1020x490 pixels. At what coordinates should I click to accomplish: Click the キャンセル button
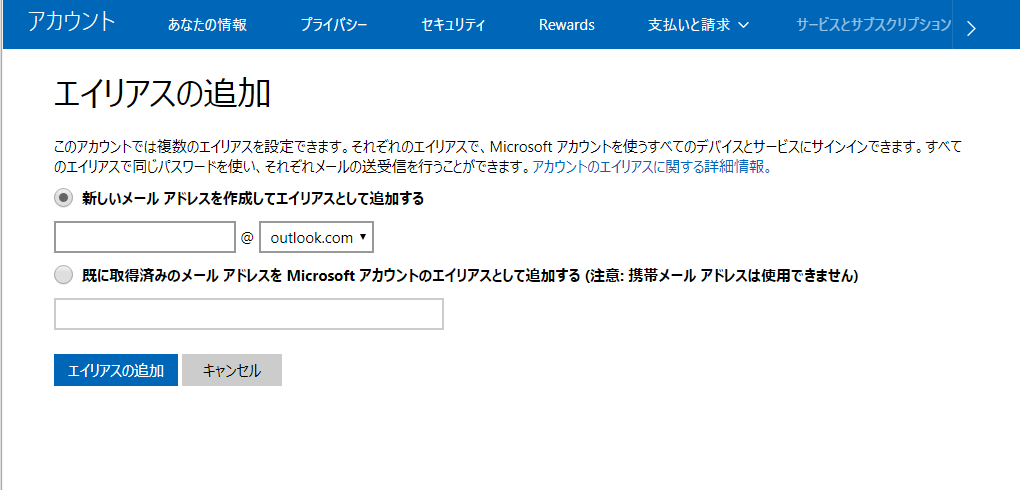pos(232,370)
